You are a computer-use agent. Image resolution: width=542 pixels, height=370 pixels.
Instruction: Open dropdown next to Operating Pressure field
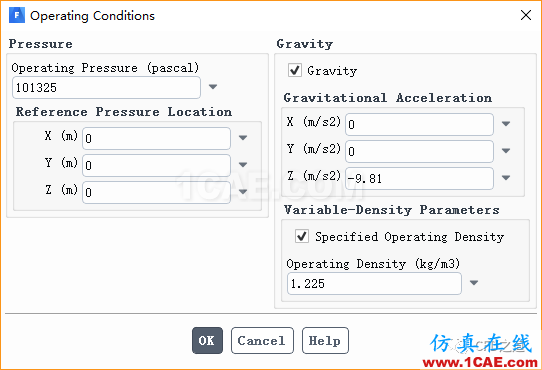coord(213,86)
